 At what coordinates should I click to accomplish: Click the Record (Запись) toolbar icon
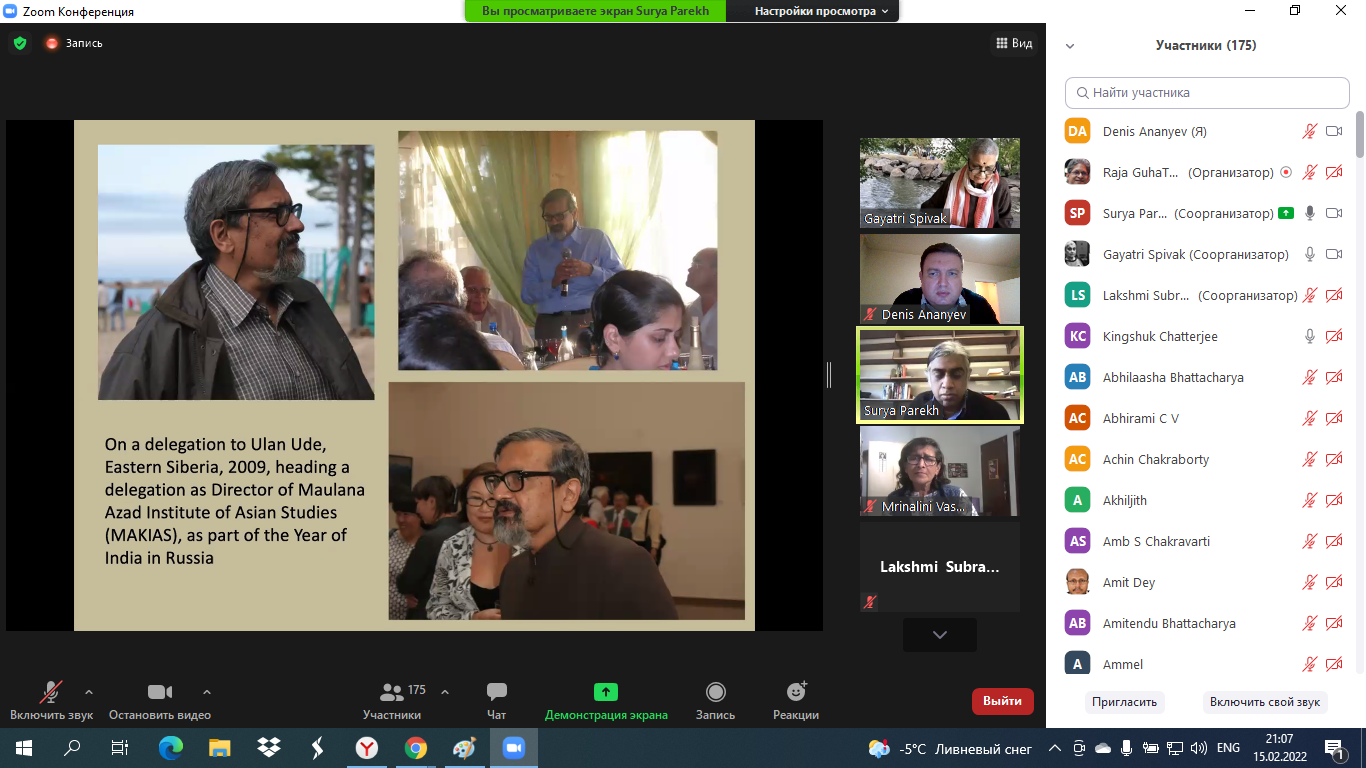715,692
